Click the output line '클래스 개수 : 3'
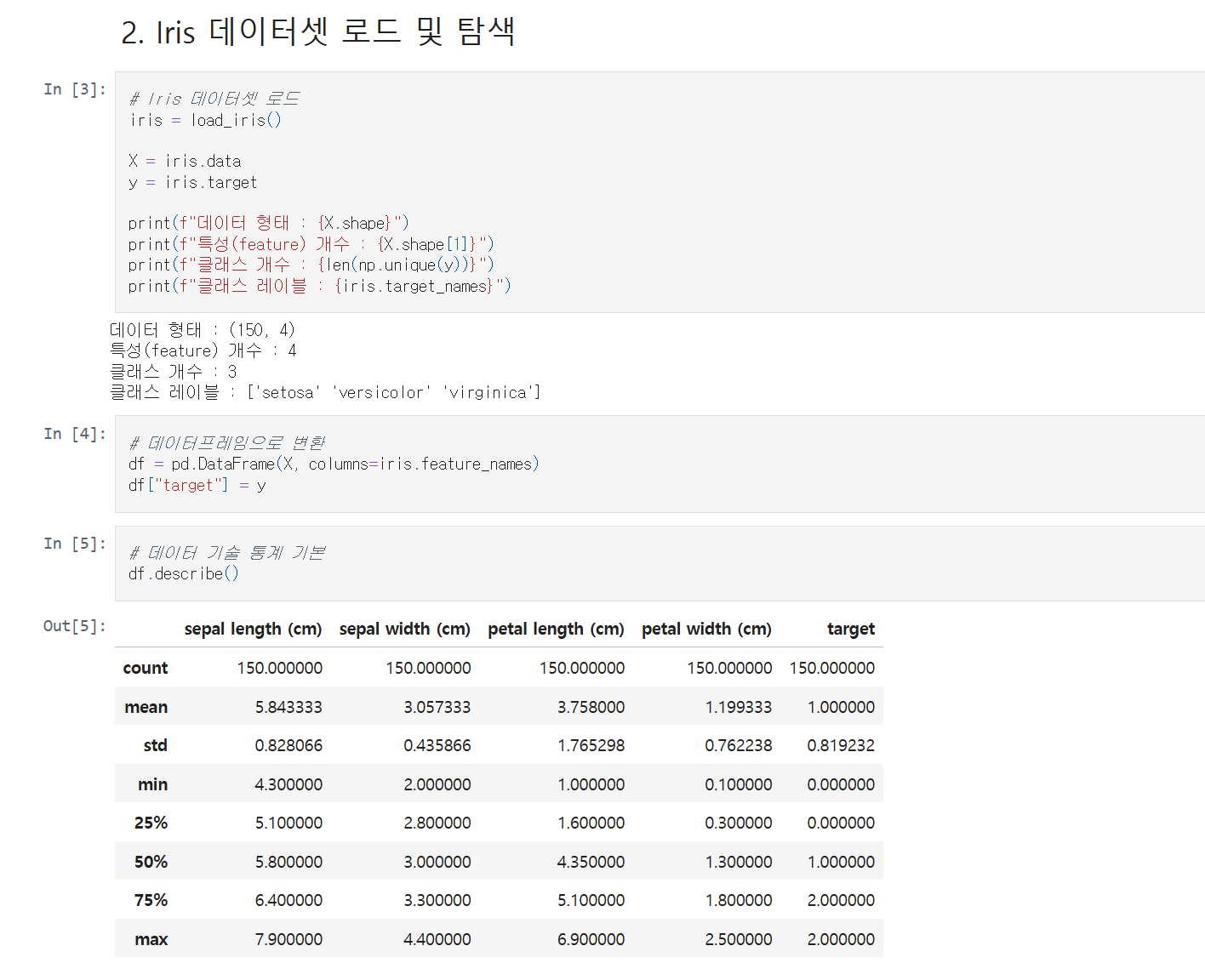 [174, 372]
